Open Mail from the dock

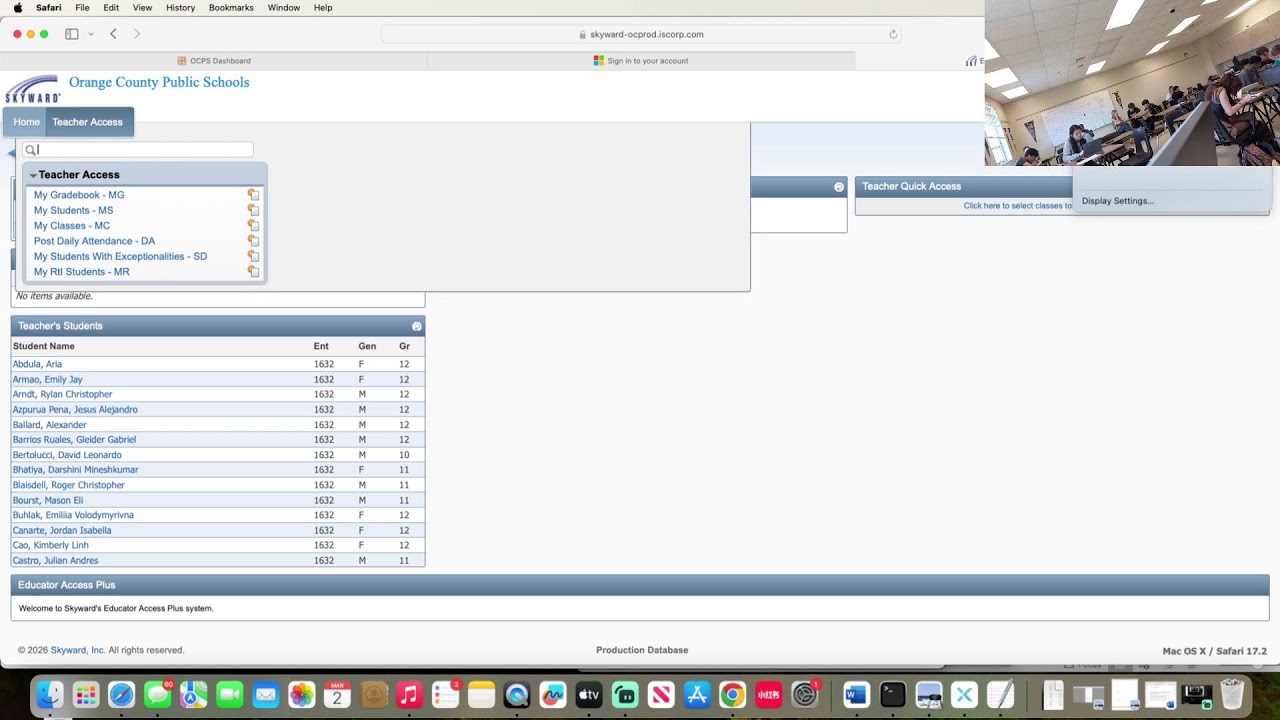(x=266, y=694)
